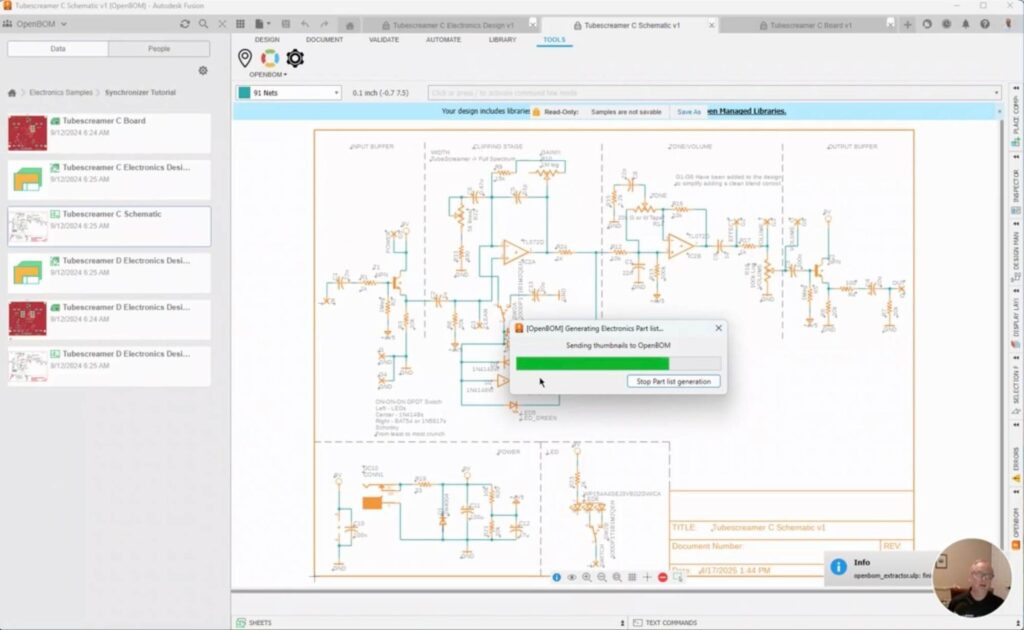Open the DOCUMENT ribbon tab

point(325,40)
